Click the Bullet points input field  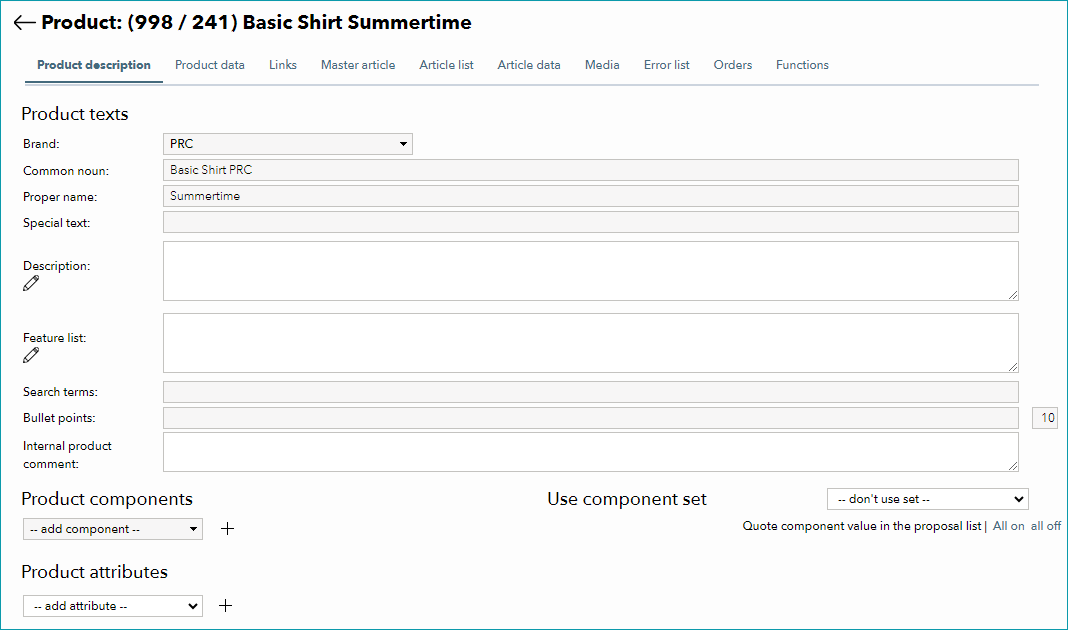591,418
